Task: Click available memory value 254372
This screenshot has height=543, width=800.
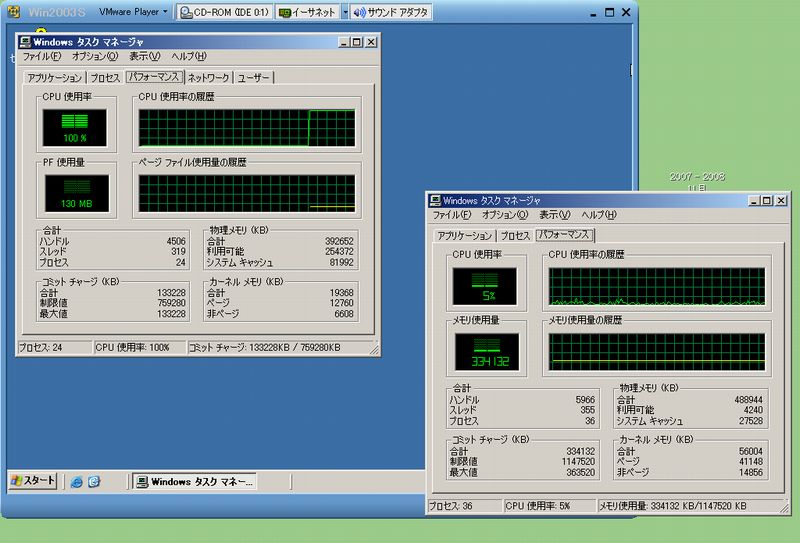Action: (339, 252)
